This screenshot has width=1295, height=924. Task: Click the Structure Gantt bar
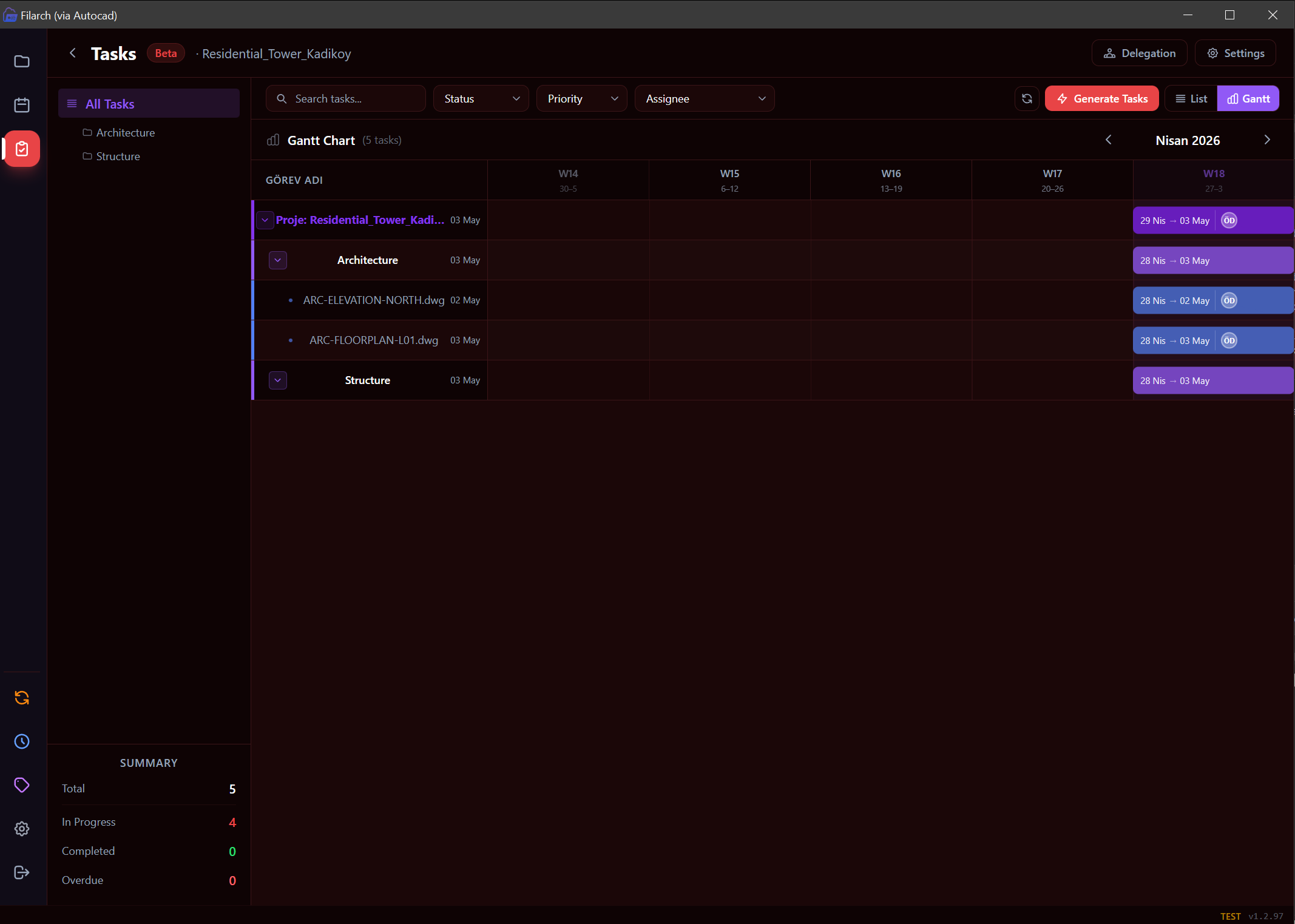[1213, 380]
